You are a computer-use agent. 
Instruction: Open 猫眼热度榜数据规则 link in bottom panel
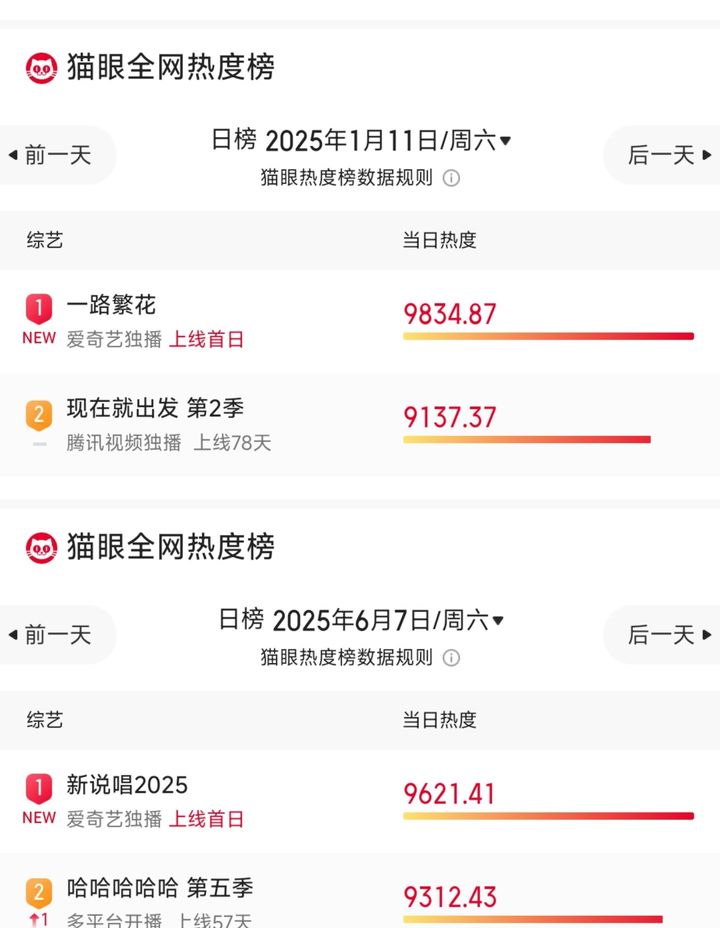[x=346, y=658]
